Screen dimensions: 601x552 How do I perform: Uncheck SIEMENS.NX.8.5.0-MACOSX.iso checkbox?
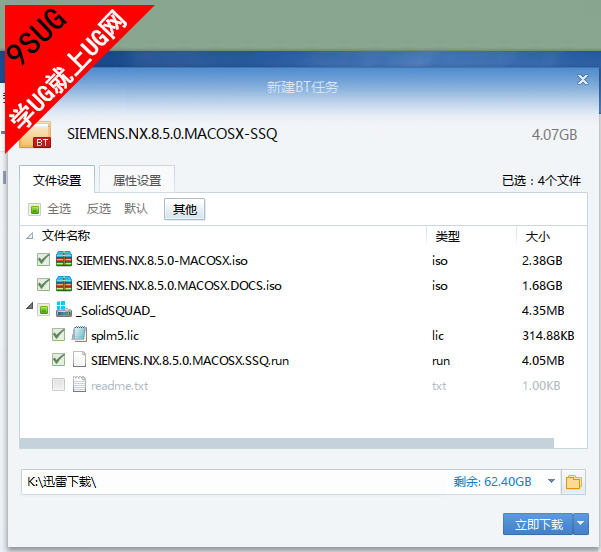[x=43, y=260]
